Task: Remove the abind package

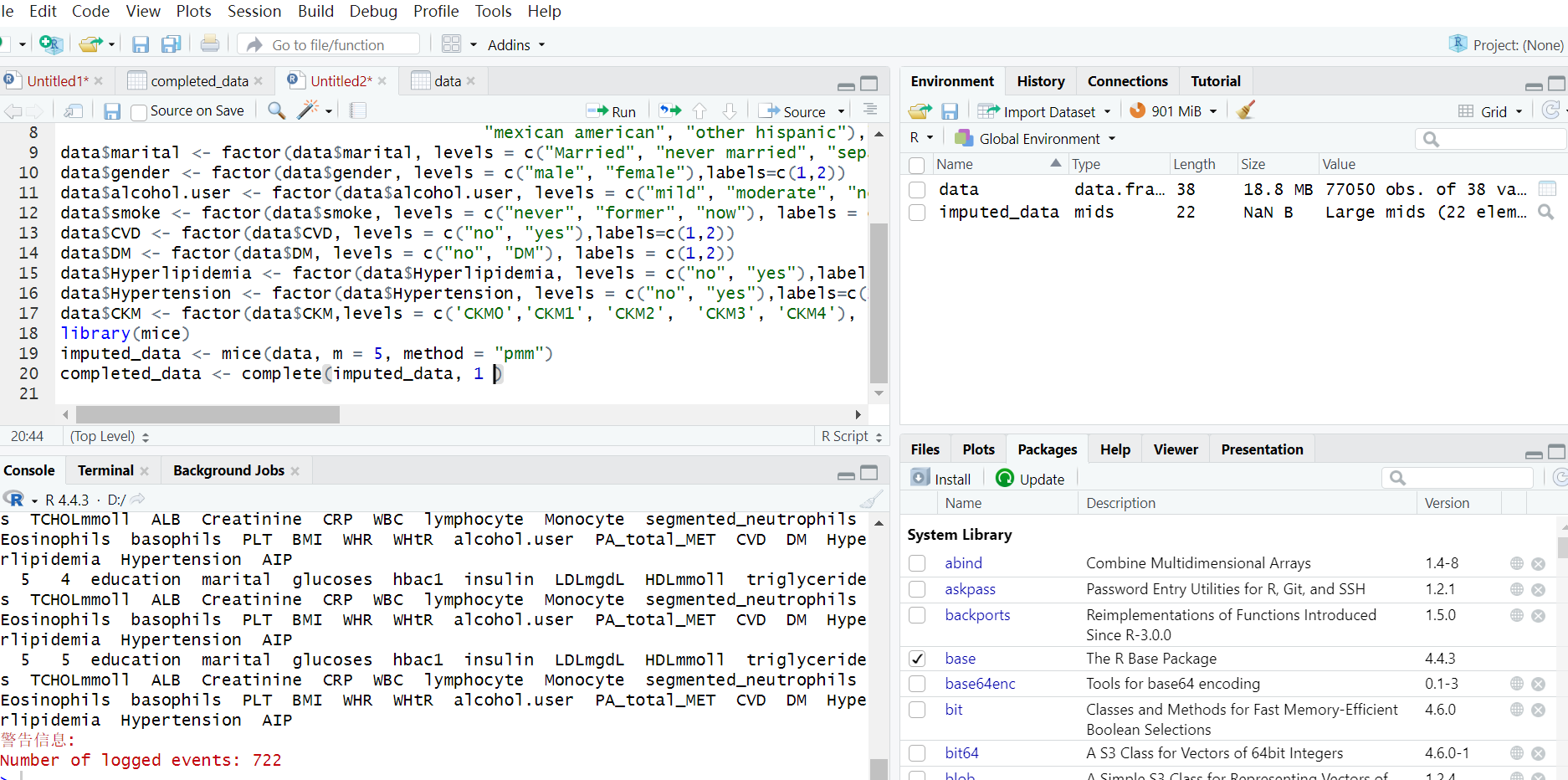Action: [1538, 564]
